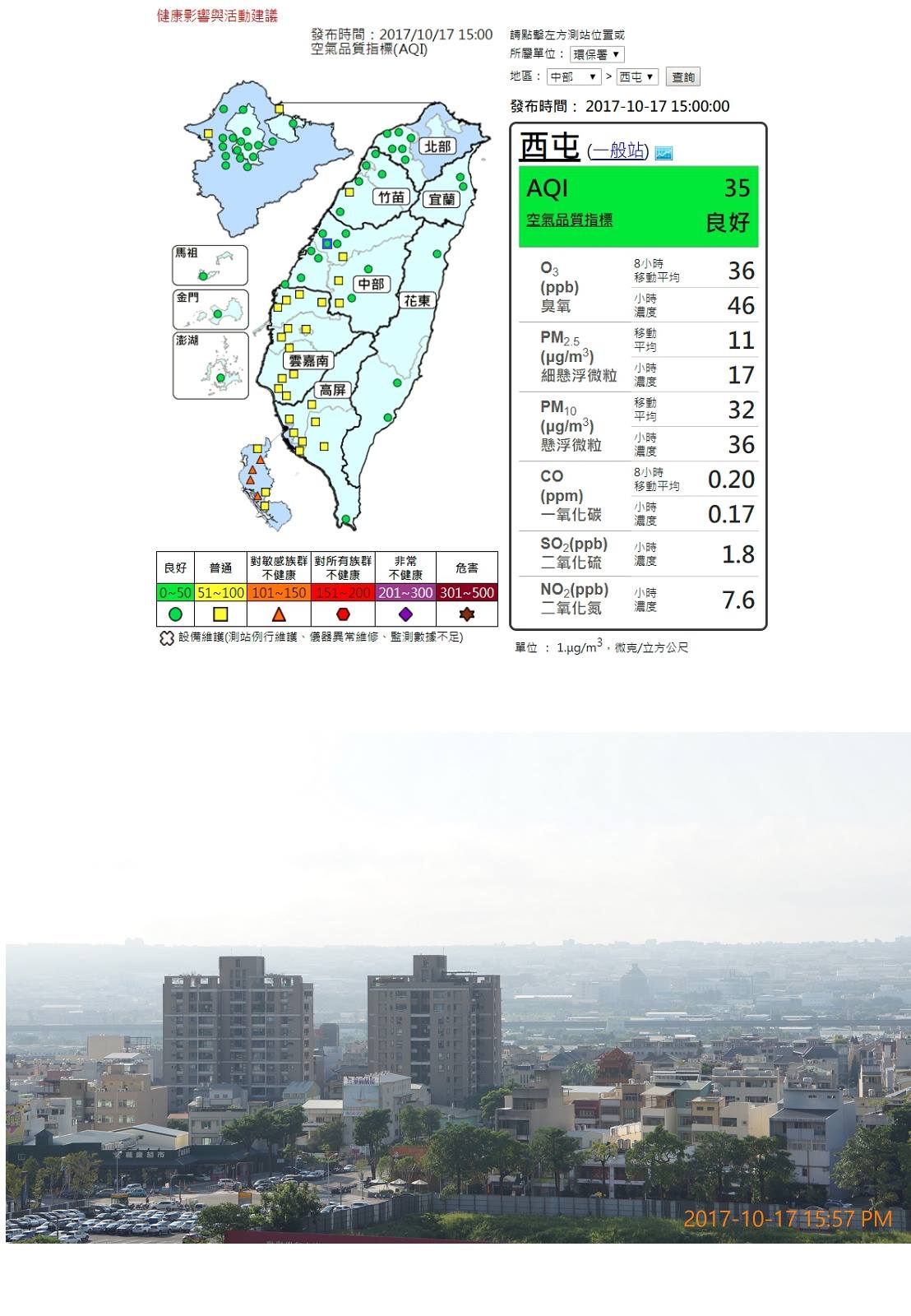The height and width of the screenshot is (1316, 911).
Task: Click the yellow 51~100 legend color cell
Action: 220,592
